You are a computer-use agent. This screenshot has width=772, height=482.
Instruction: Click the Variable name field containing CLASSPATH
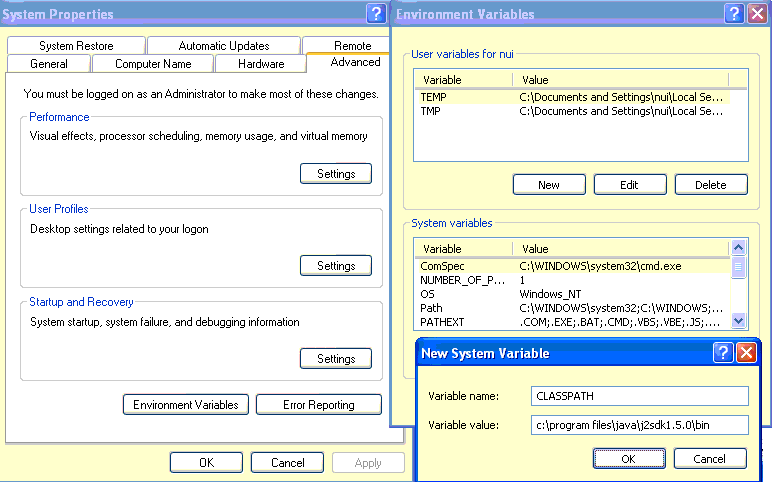click(x=640, y=396)
